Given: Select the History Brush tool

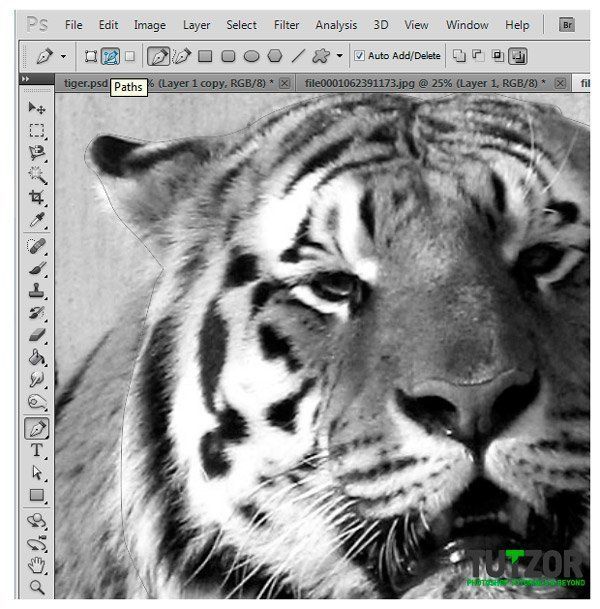Looking at the screenshot, I should (37, 313).
